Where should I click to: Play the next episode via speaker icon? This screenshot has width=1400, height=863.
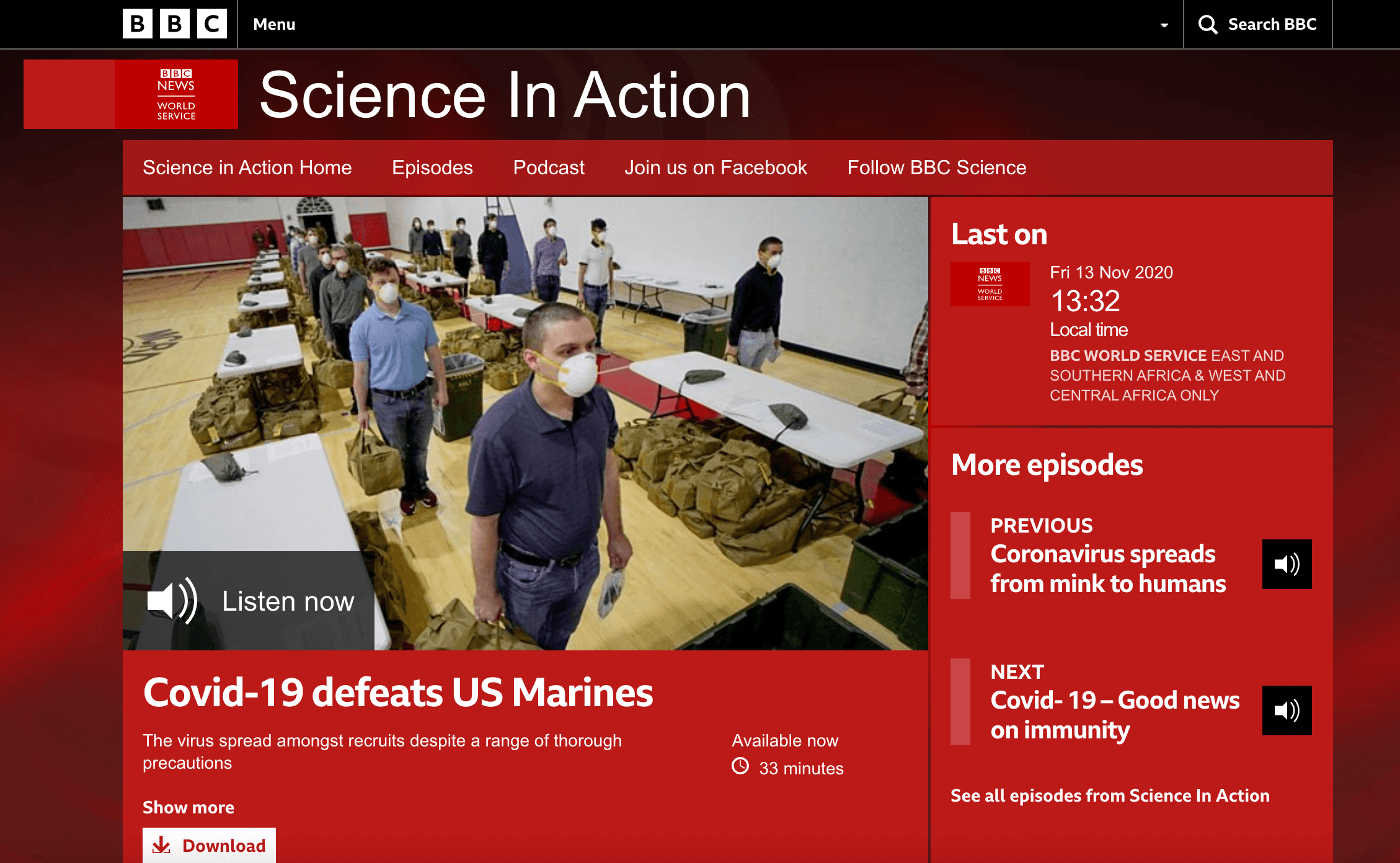click(x=1287, y=710)
